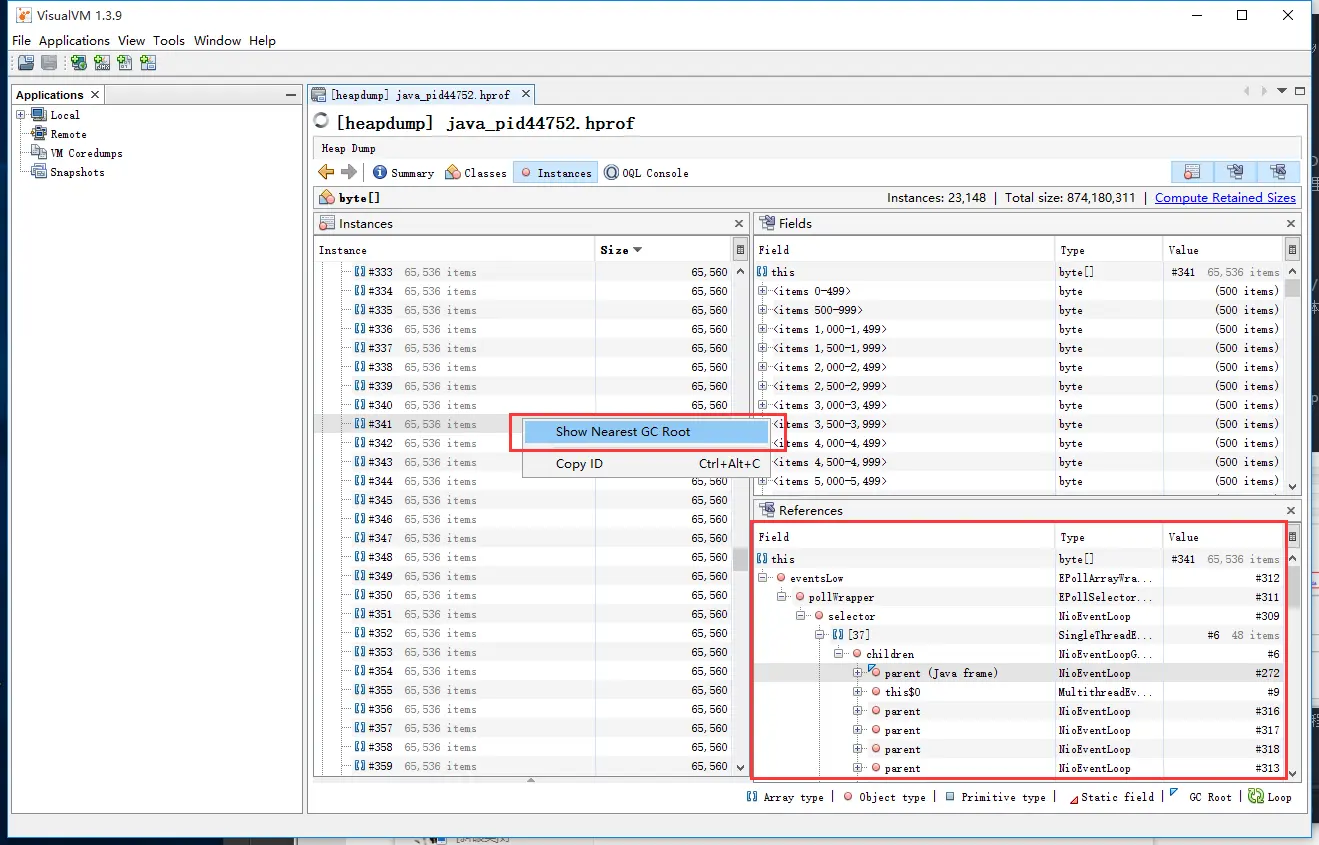
Task: Click the scroll documents right arrow
Action: (1264, 92)
